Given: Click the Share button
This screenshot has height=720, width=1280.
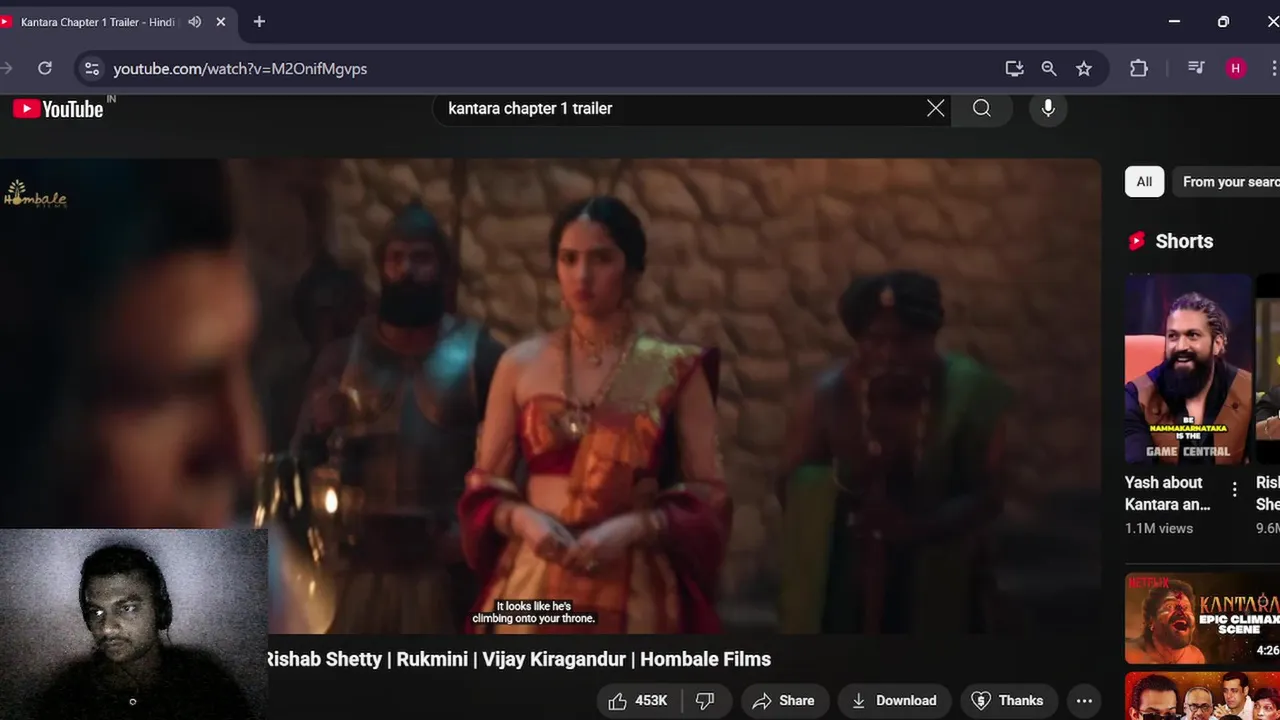Looking at the screenshot, I should tap(783, 701).
